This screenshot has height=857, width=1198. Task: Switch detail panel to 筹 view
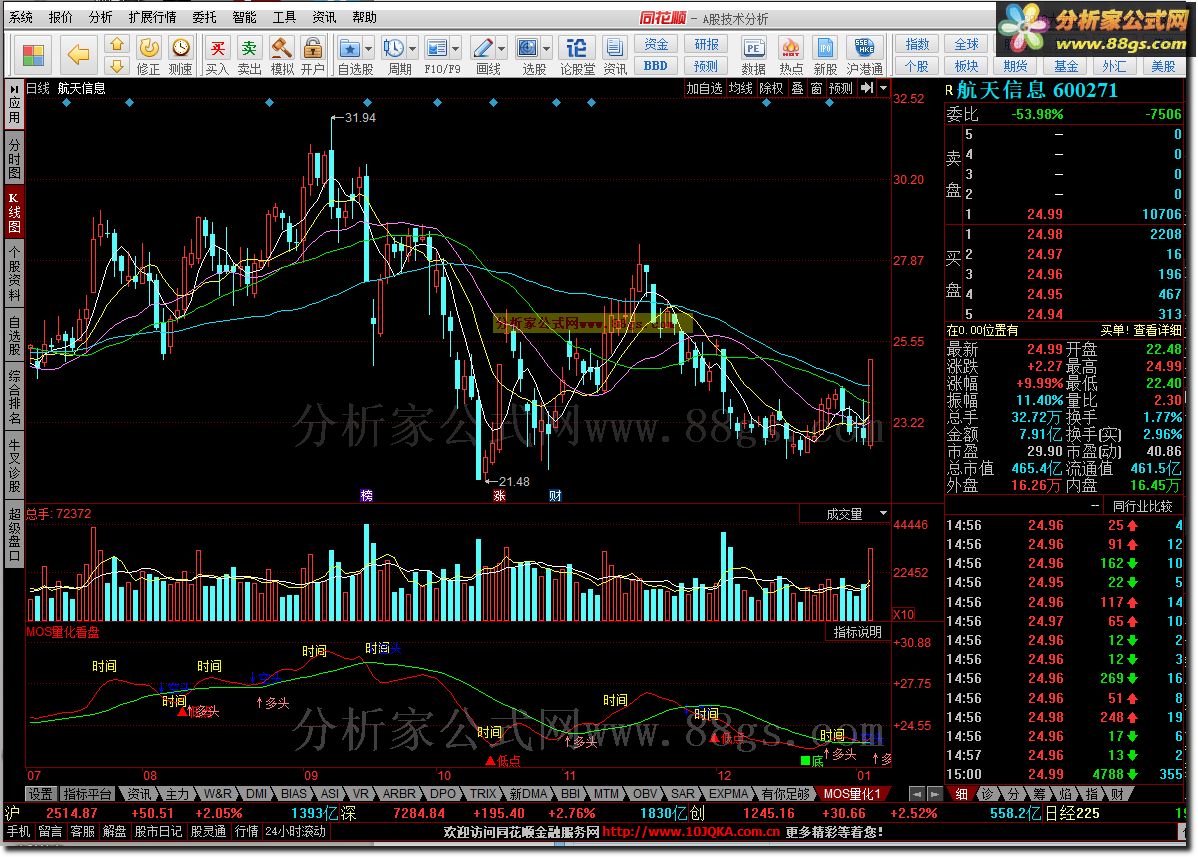point(1039,794)
